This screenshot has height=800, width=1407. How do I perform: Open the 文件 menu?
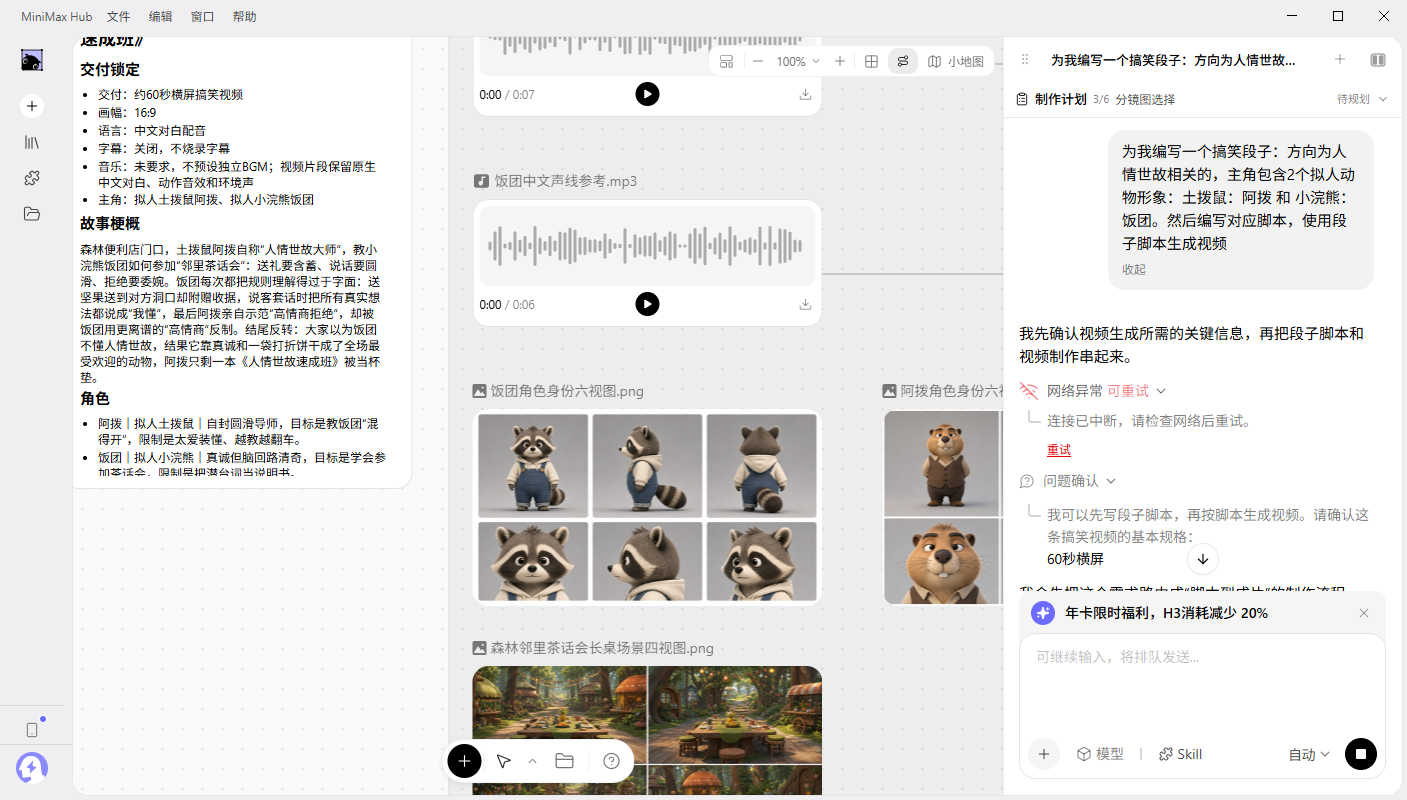pos(118,16)
